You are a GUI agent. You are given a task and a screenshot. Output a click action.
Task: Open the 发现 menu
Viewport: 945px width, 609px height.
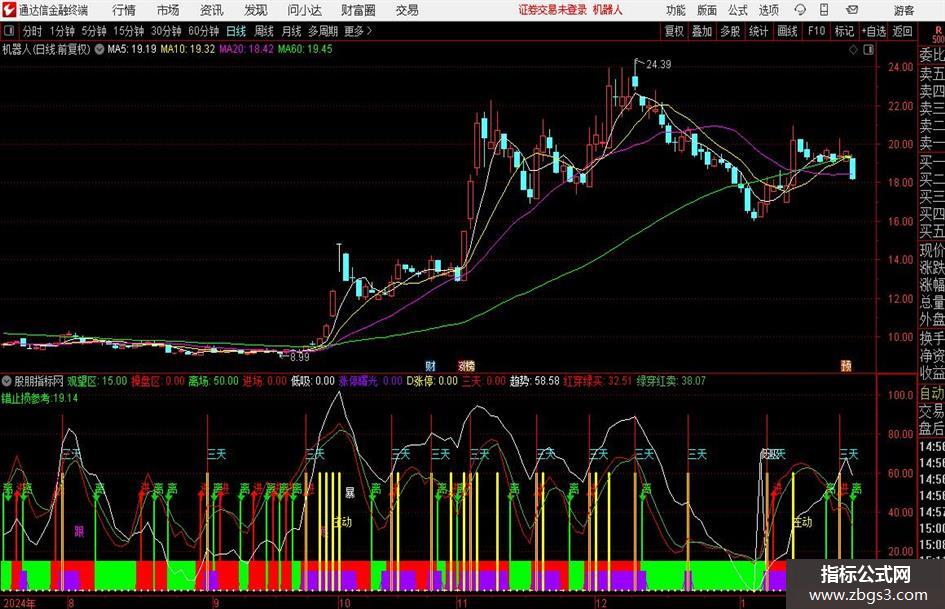click(256, 10)
